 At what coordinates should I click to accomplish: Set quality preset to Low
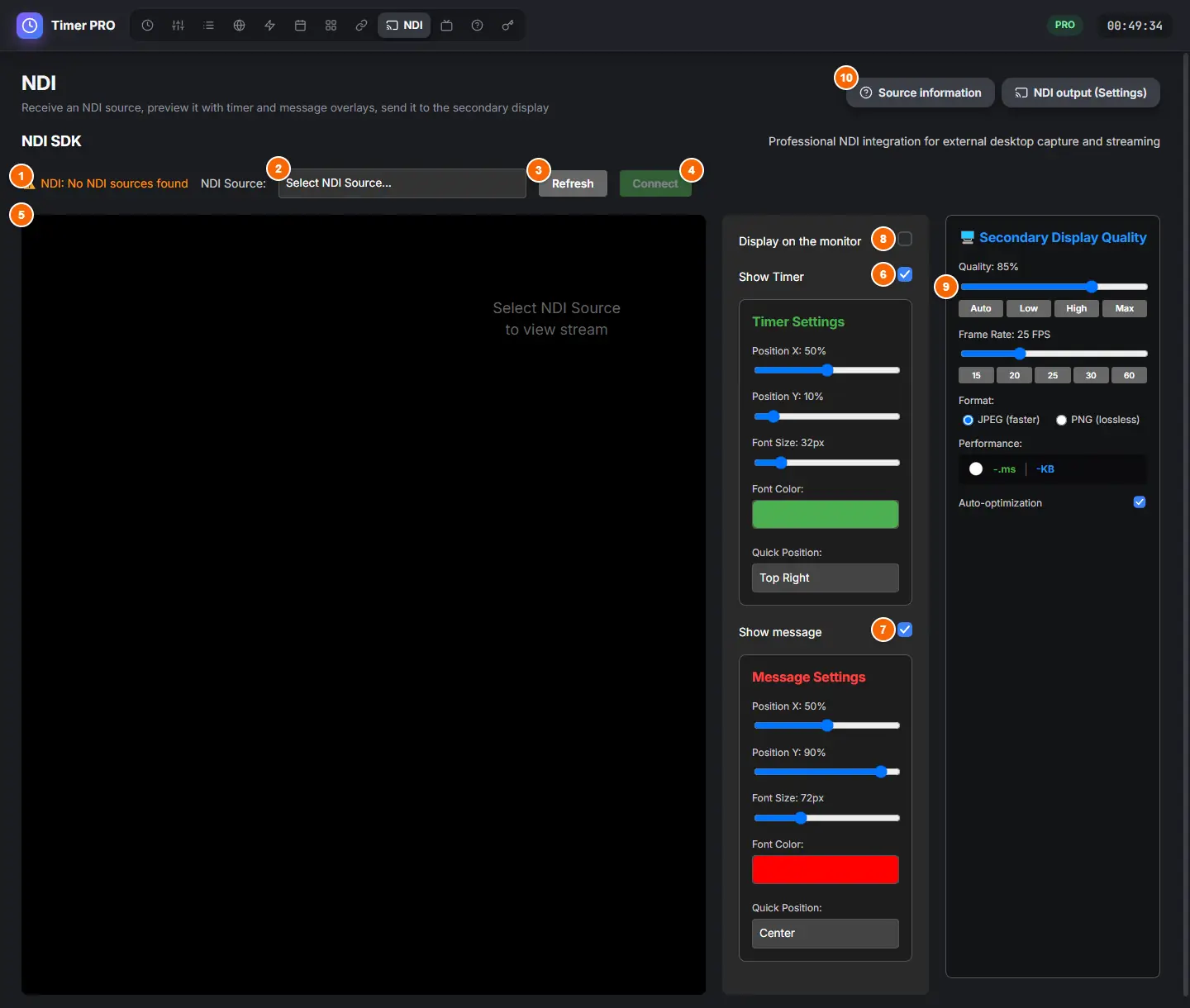coord(1029,308)
